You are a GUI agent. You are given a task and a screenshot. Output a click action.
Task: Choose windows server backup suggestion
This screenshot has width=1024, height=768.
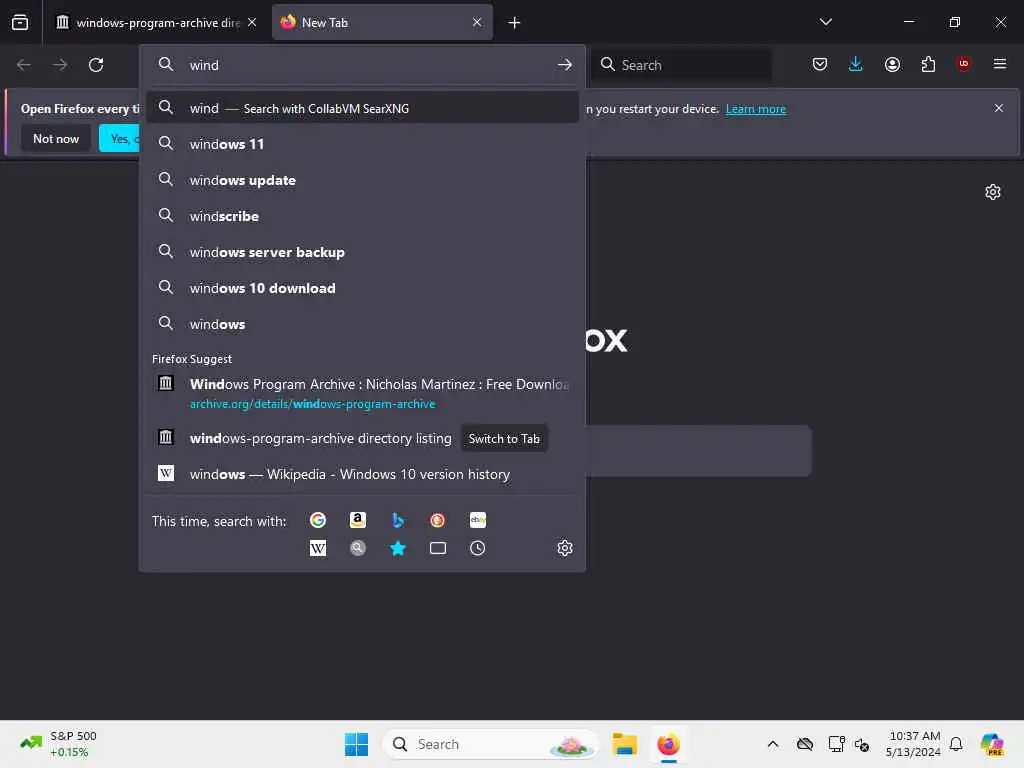point(362,252)
